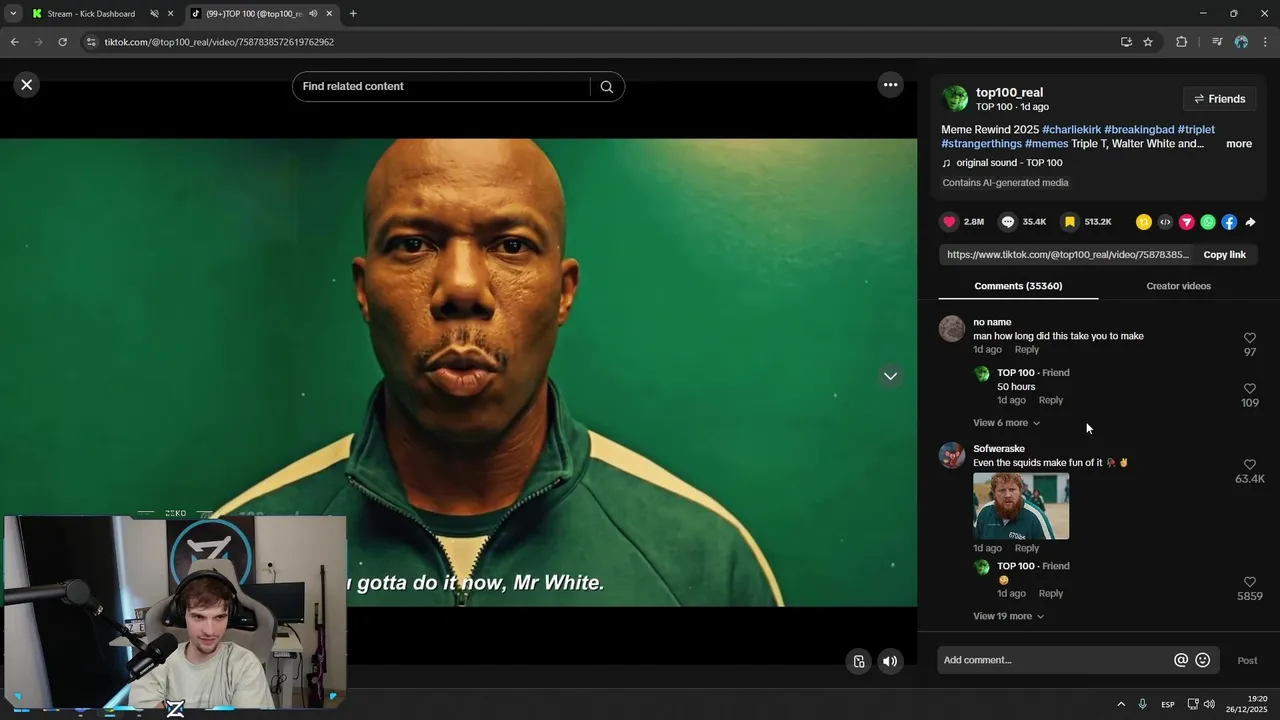This screenshot has width=1280, height=720.
Task: Search with the magnifier icon in Find related content
Action: pos(606,87)
